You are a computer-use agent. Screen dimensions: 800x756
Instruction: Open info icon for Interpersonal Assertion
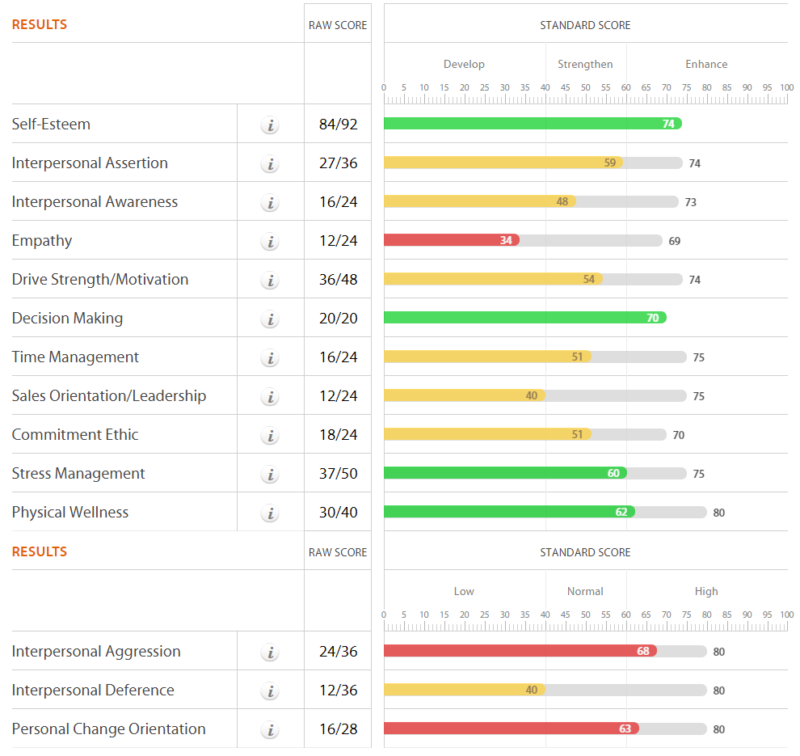pos(270,164)
